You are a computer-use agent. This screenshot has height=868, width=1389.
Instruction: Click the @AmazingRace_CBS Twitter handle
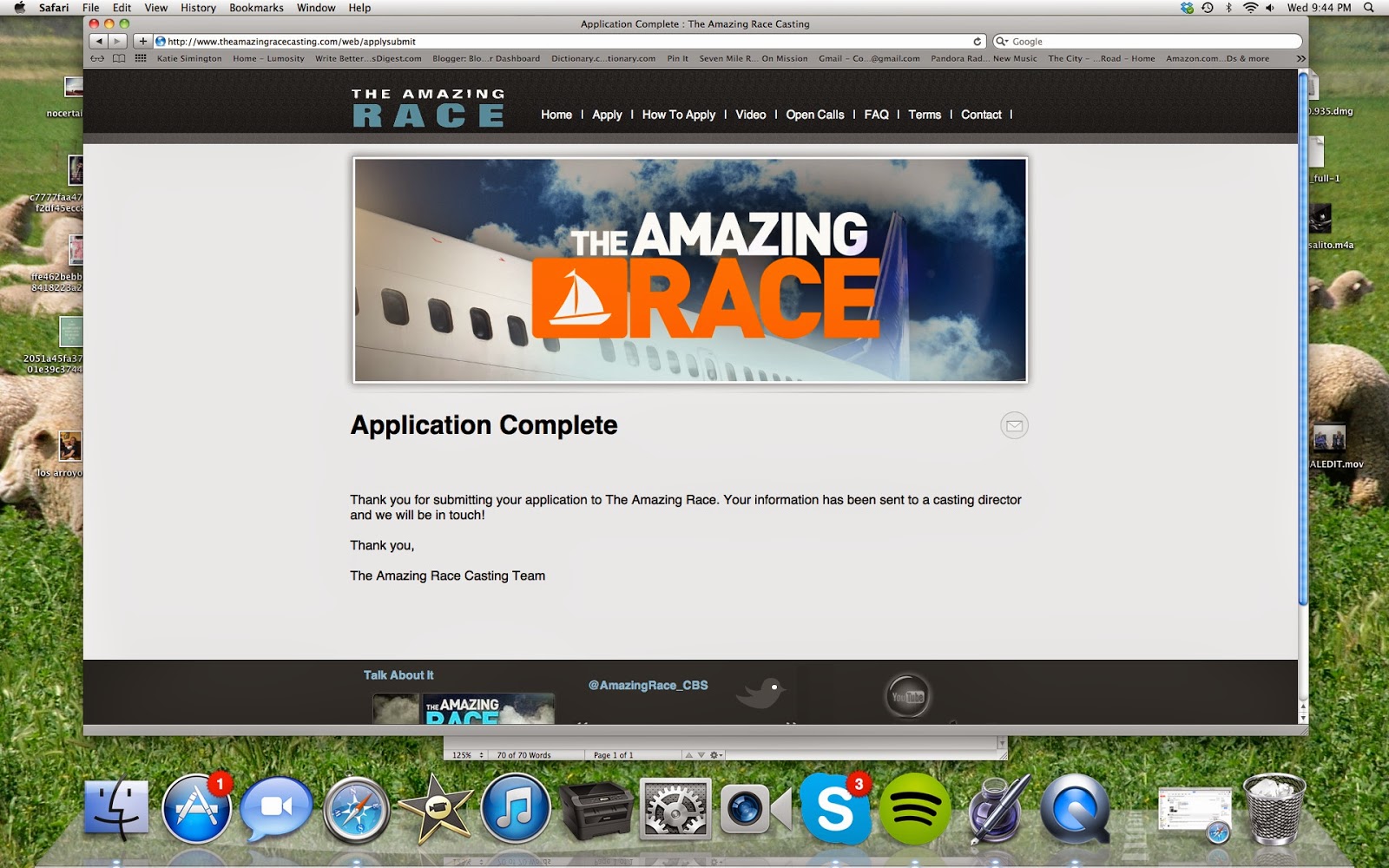(648, 685)
